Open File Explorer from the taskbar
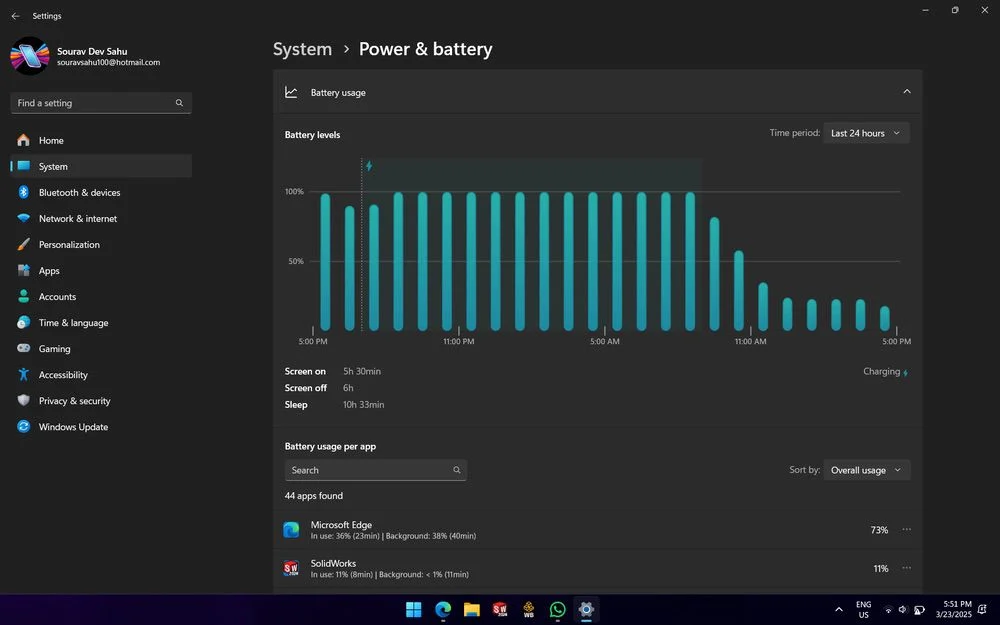Viewport: 1000px width, 625px height. point(471,609)
